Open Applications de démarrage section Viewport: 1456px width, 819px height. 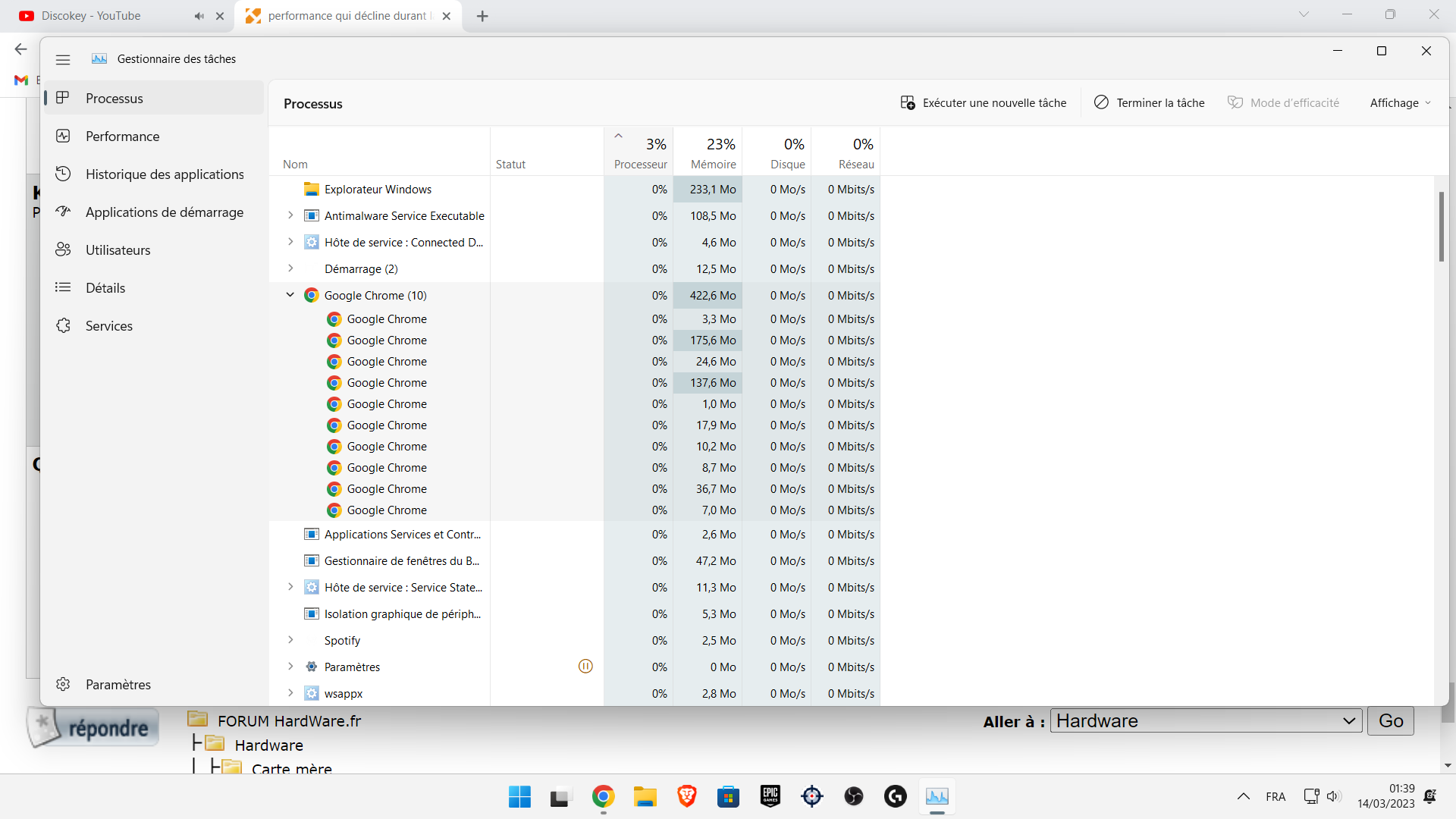point(154,212)
